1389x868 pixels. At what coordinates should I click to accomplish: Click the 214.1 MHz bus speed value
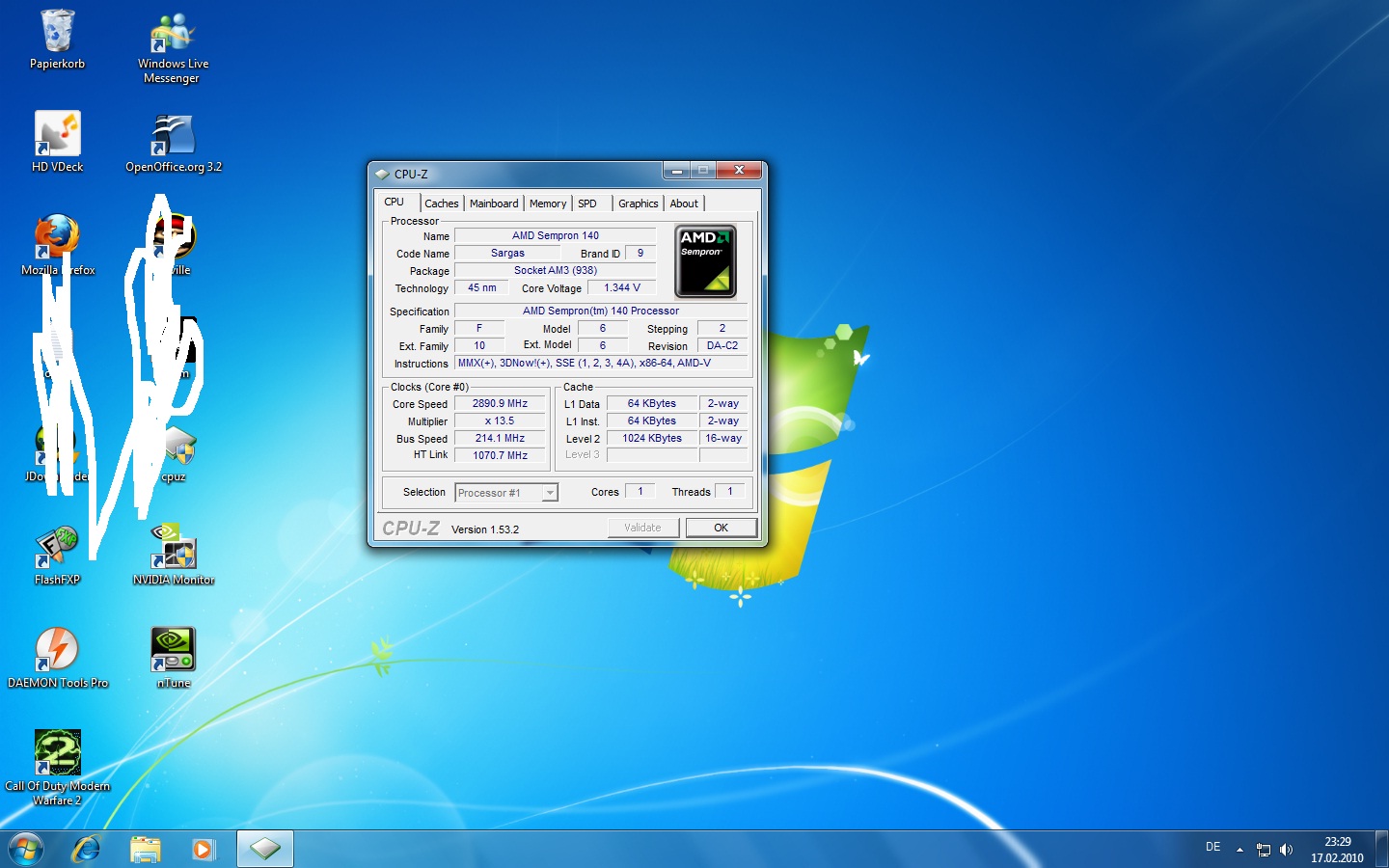point(500,438)
